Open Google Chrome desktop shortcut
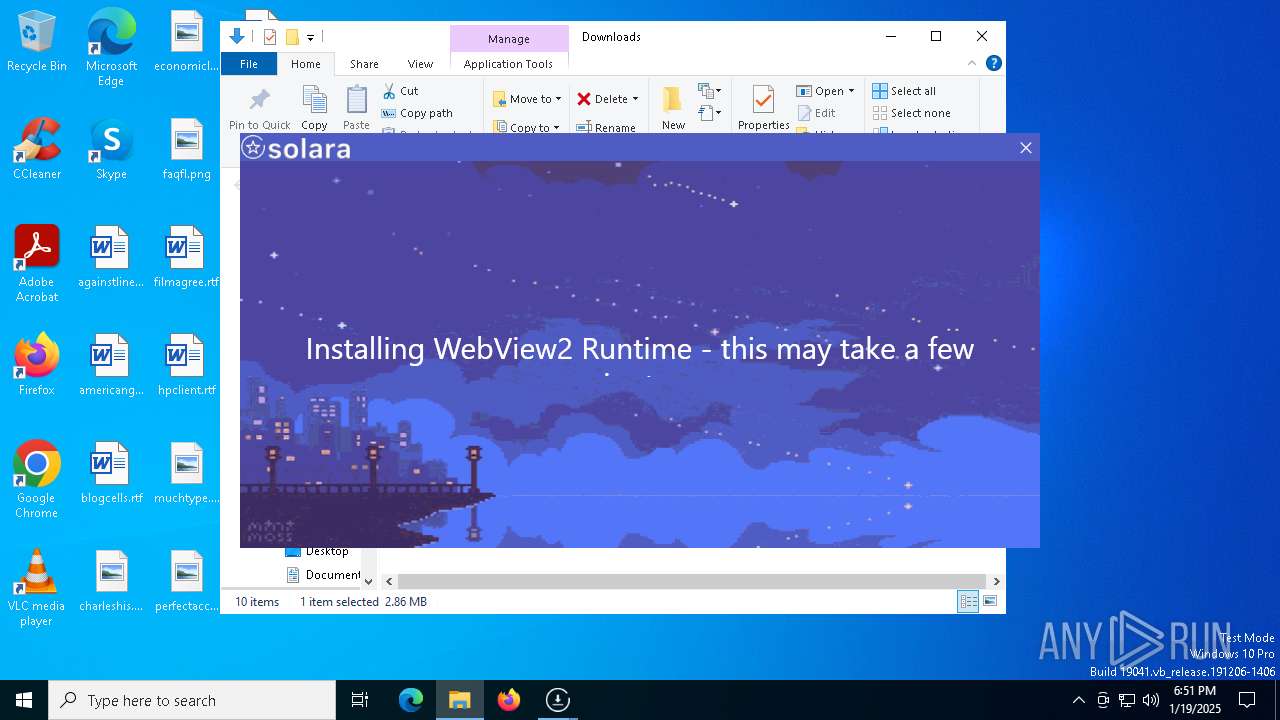 click(x=37, y=480)
